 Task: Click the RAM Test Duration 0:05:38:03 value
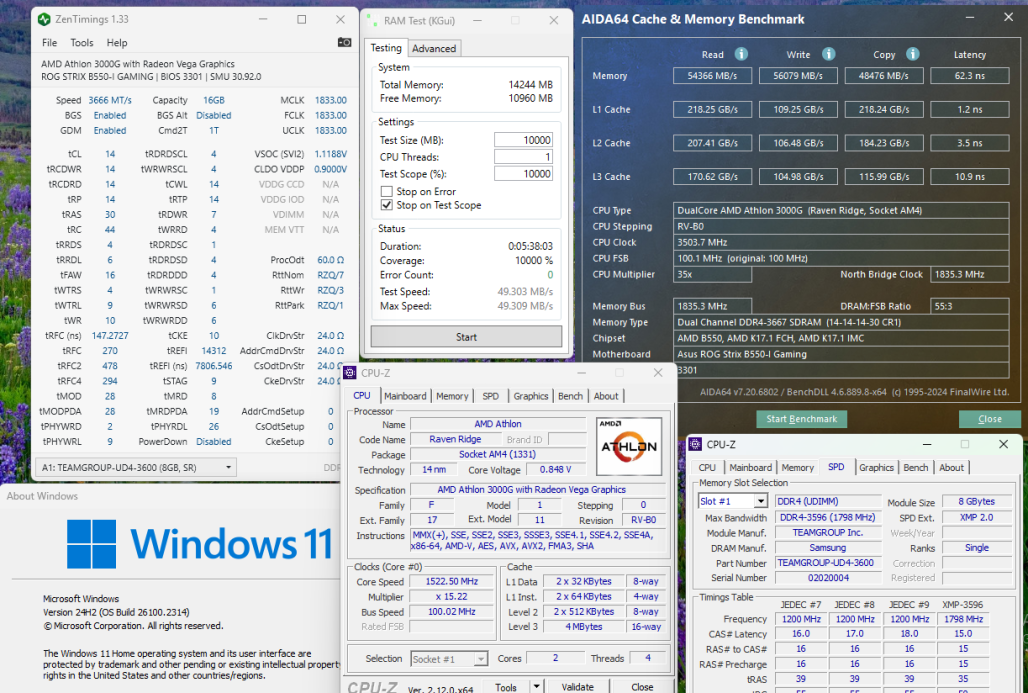[530, 247]
